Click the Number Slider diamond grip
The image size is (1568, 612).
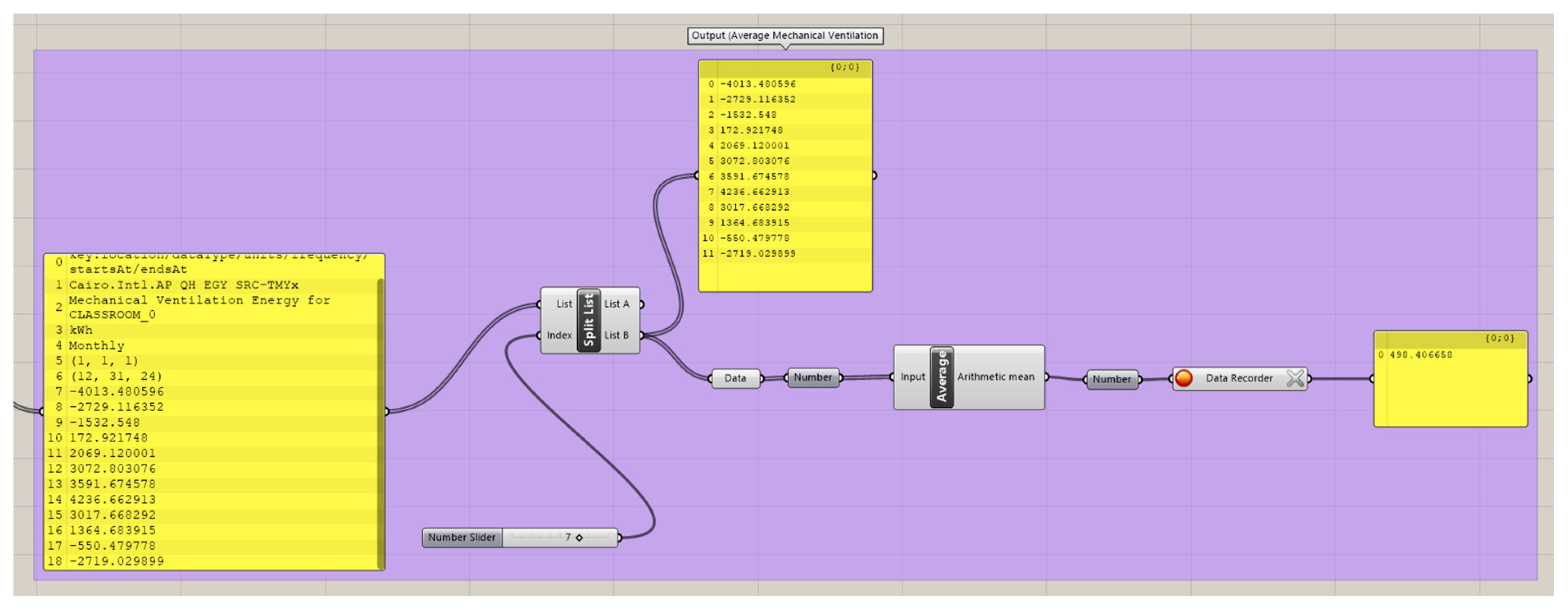point(579,538)
